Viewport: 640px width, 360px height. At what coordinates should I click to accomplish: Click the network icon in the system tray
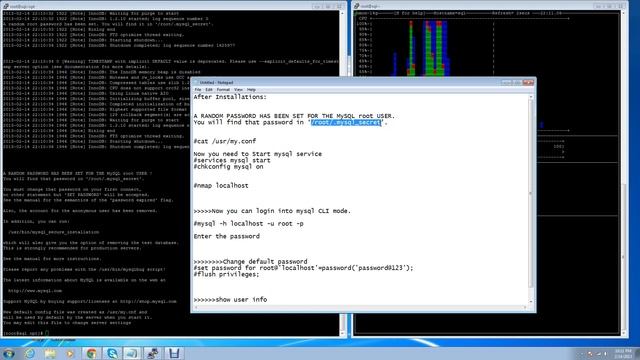coord(599,354)
